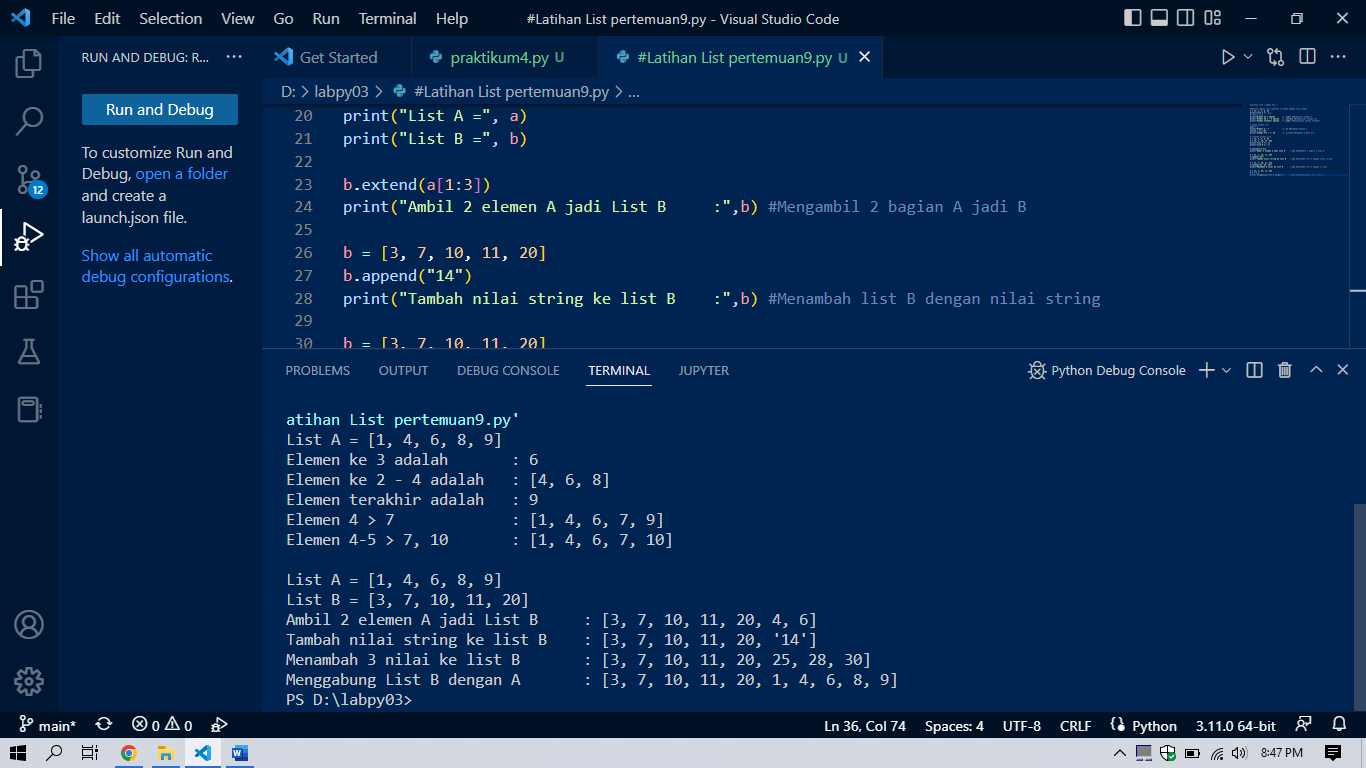Maximize the panel with chevron up icon

click(1316, 370)
